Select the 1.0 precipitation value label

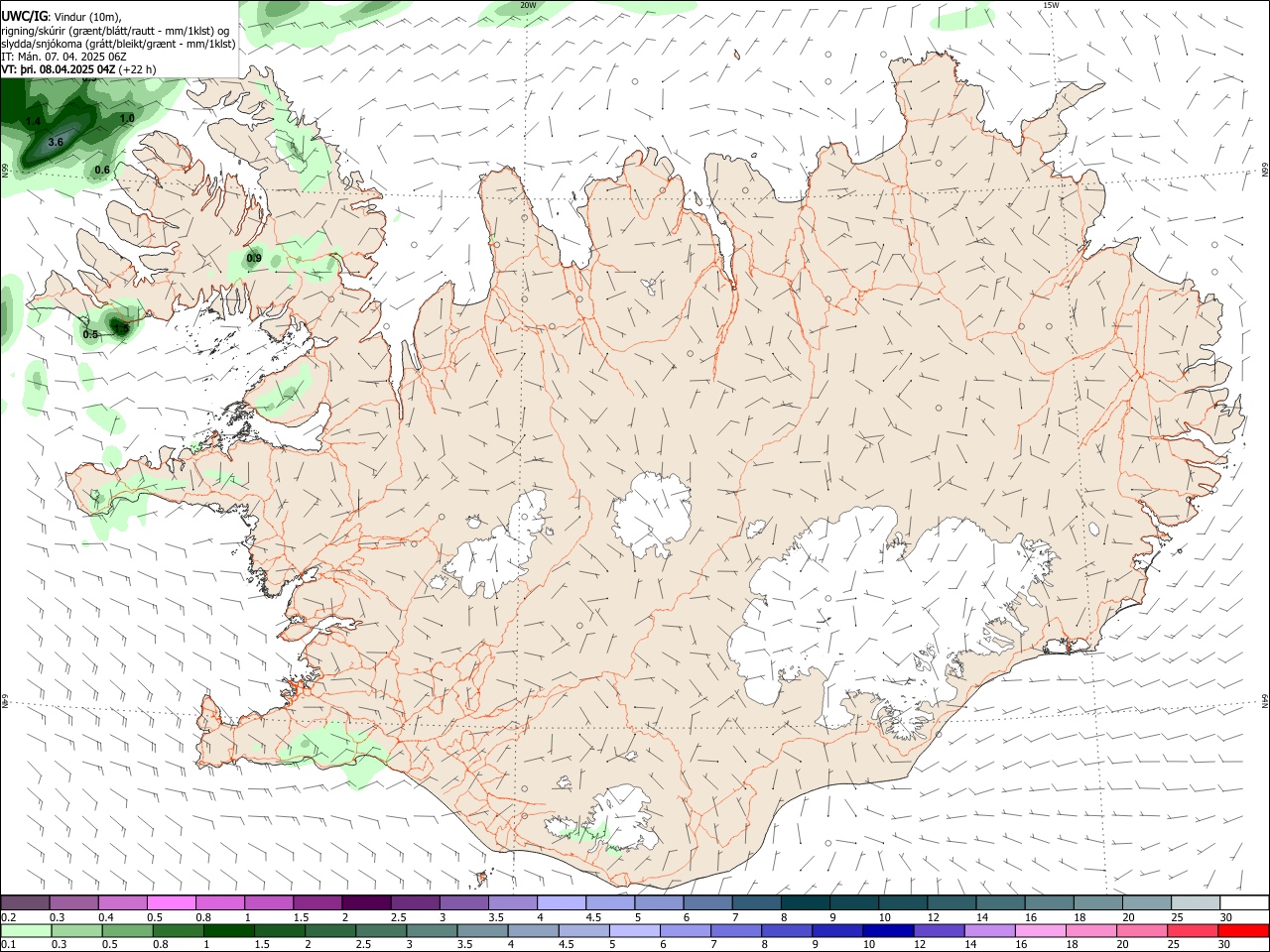[127, 118]
